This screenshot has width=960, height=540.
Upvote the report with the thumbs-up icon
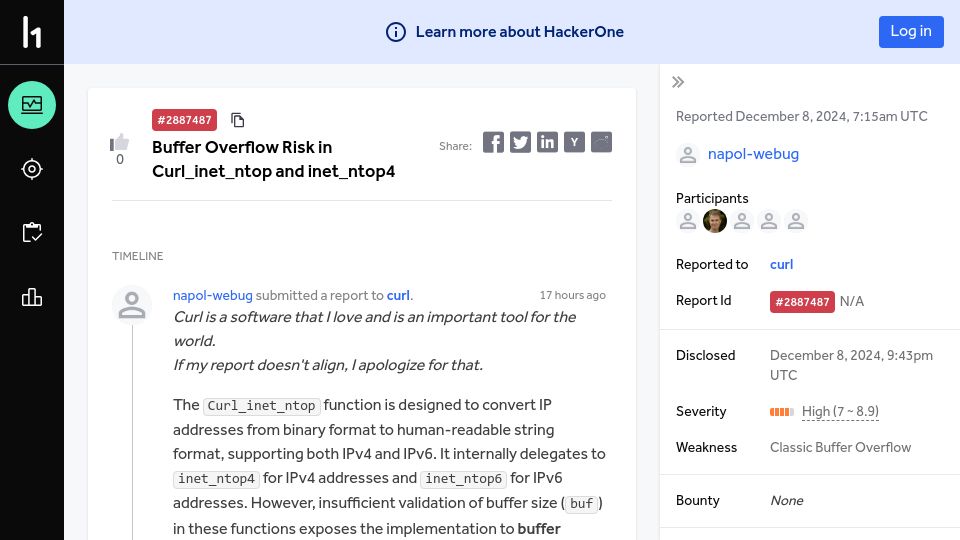click(x=119, y=142)
